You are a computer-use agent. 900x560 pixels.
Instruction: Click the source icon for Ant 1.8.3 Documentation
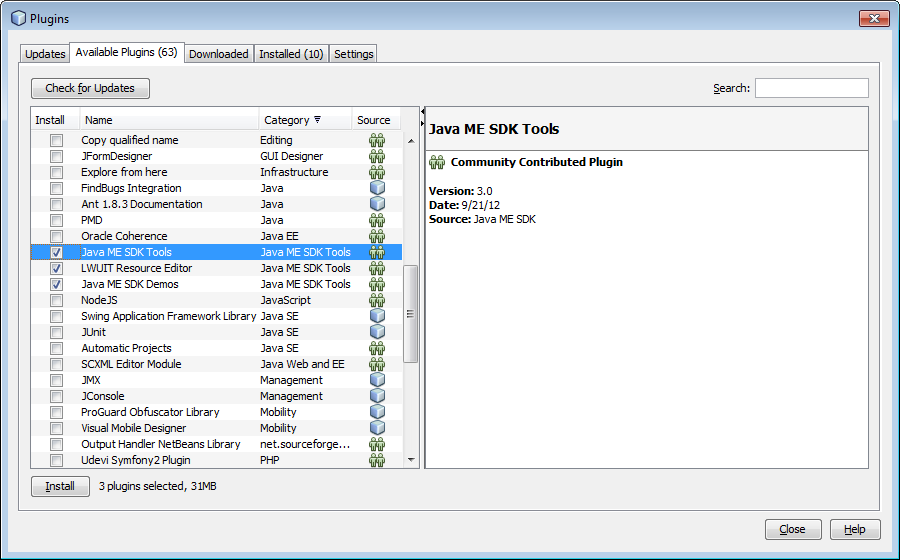[x=377, y=204]
